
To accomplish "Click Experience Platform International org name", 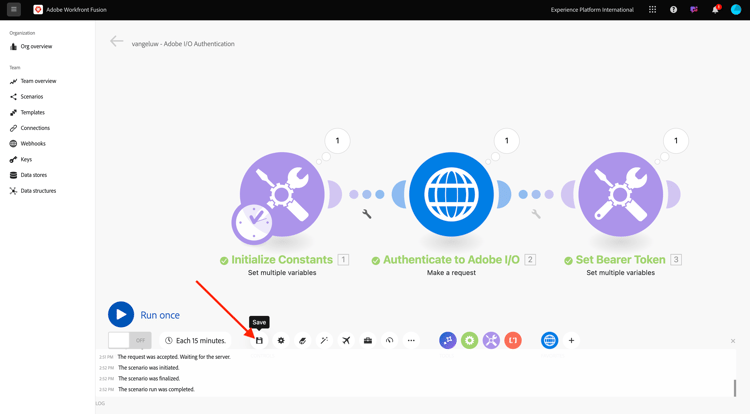I will (592, 10).
